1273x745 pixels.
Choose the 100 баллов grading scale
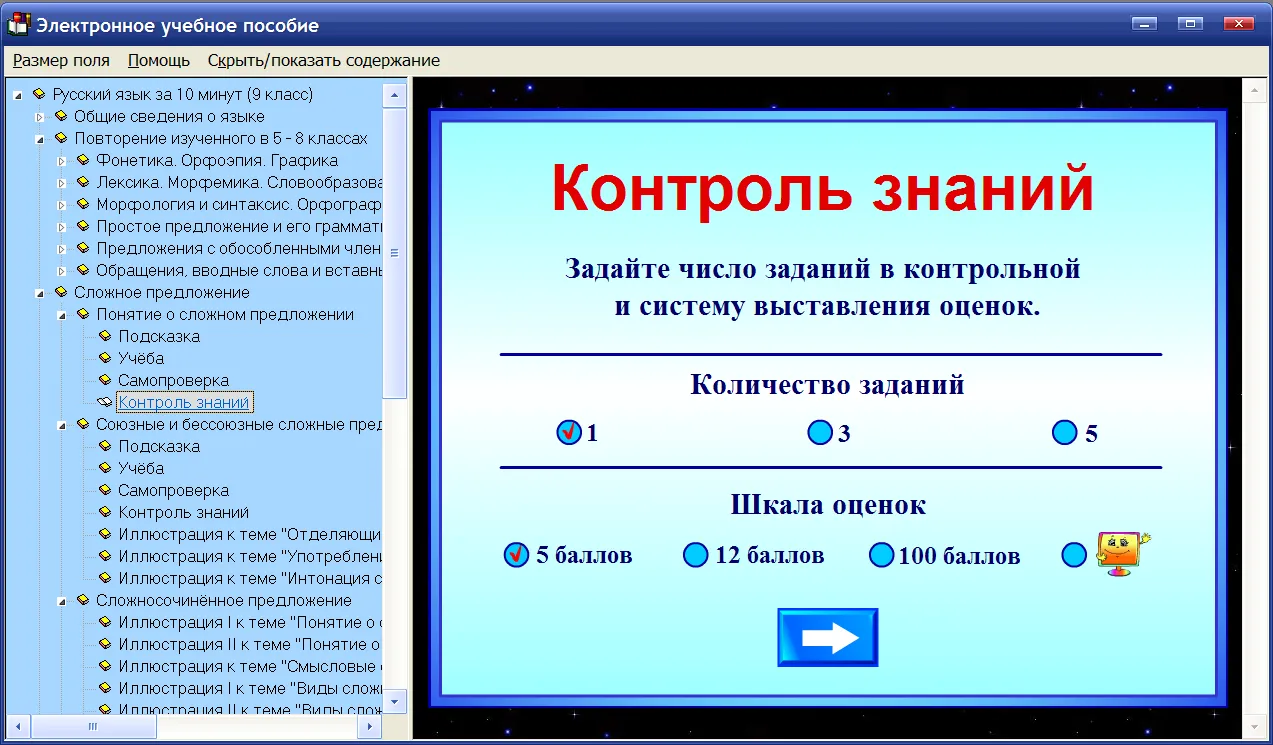[x=881, y=555]
